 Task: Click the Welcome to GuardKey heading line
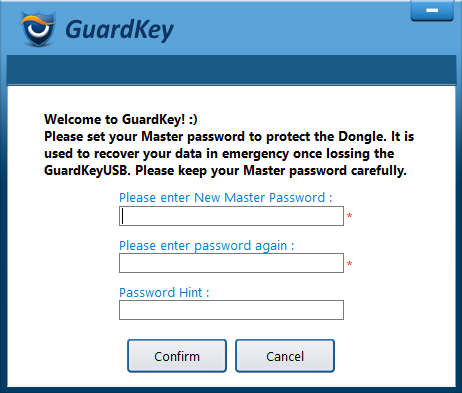pos(121,119)
